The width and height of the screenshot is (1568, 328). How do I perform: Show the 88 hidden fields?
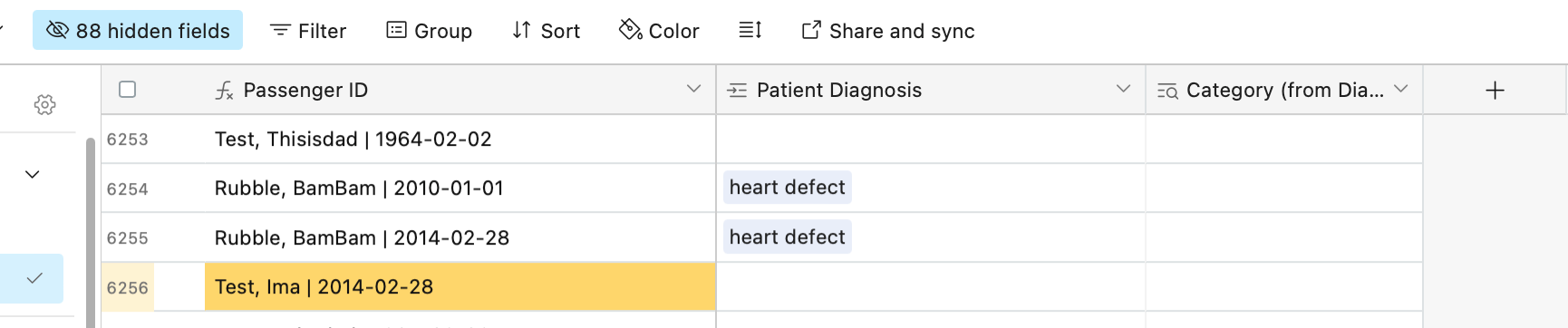click(x=138, y=30)
